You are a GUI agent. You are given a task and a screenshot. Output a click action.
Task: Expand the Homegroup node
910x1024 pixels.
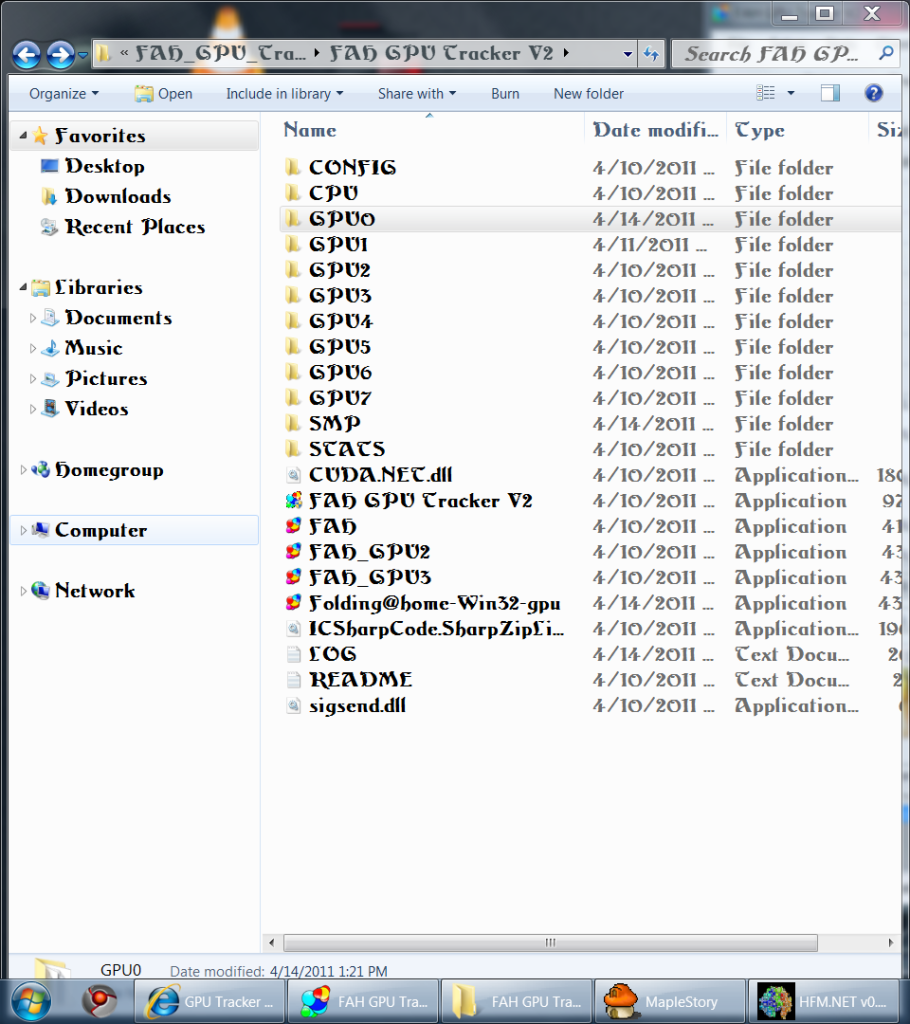[24, 470]
